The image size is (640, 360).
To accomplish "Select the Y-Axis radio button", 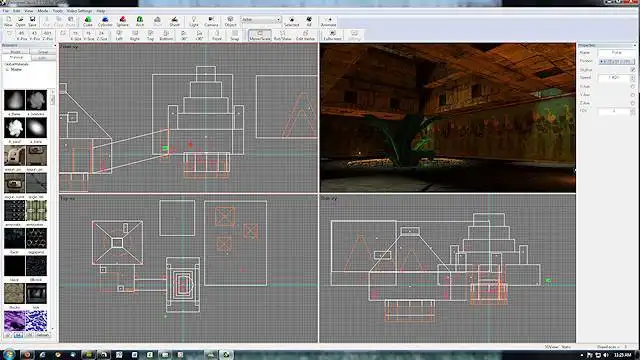I will click(x=633, y=95).
